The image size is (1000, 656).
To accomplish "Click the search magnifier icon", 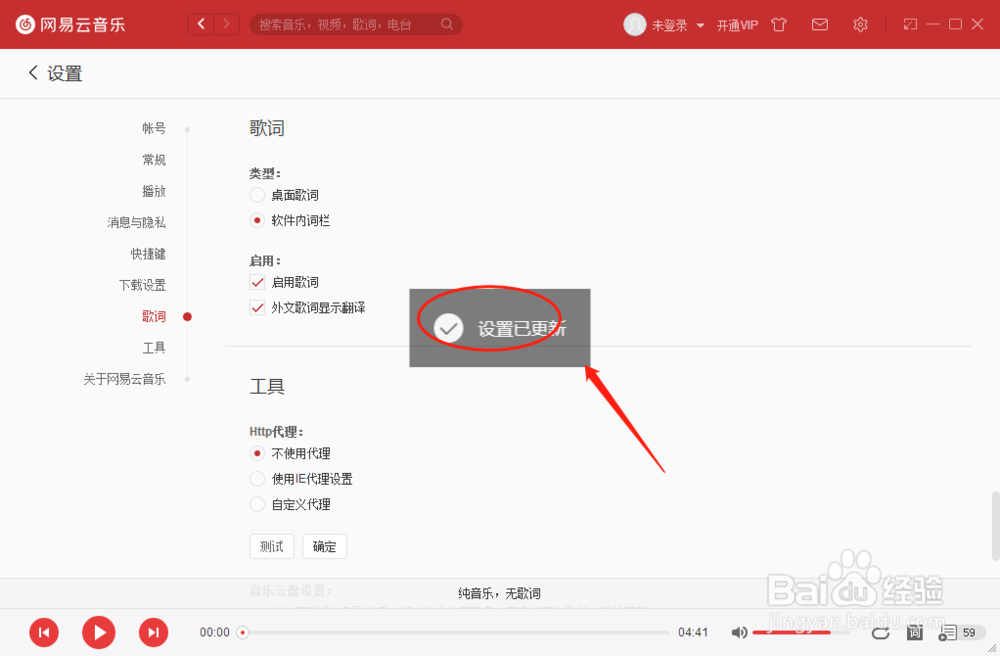I will pos(447,24).
